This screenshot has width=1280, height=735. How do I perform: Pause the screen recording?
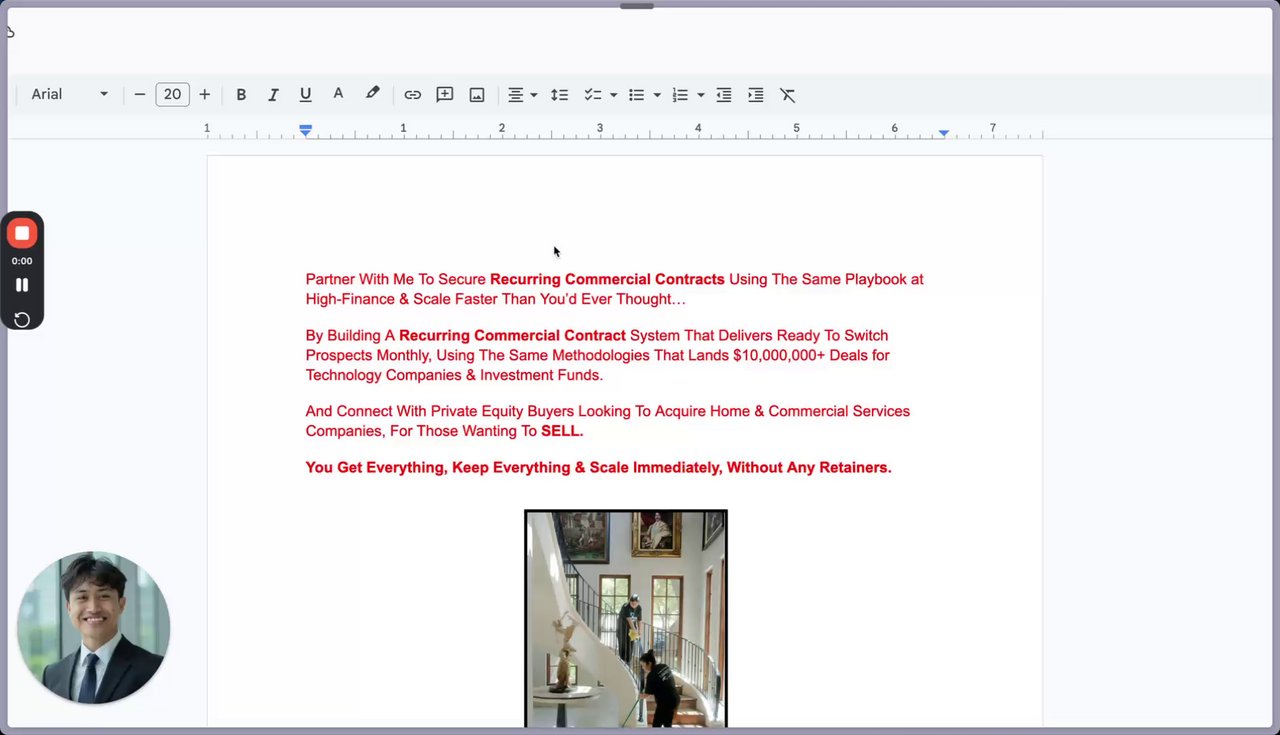pos(22,285)
